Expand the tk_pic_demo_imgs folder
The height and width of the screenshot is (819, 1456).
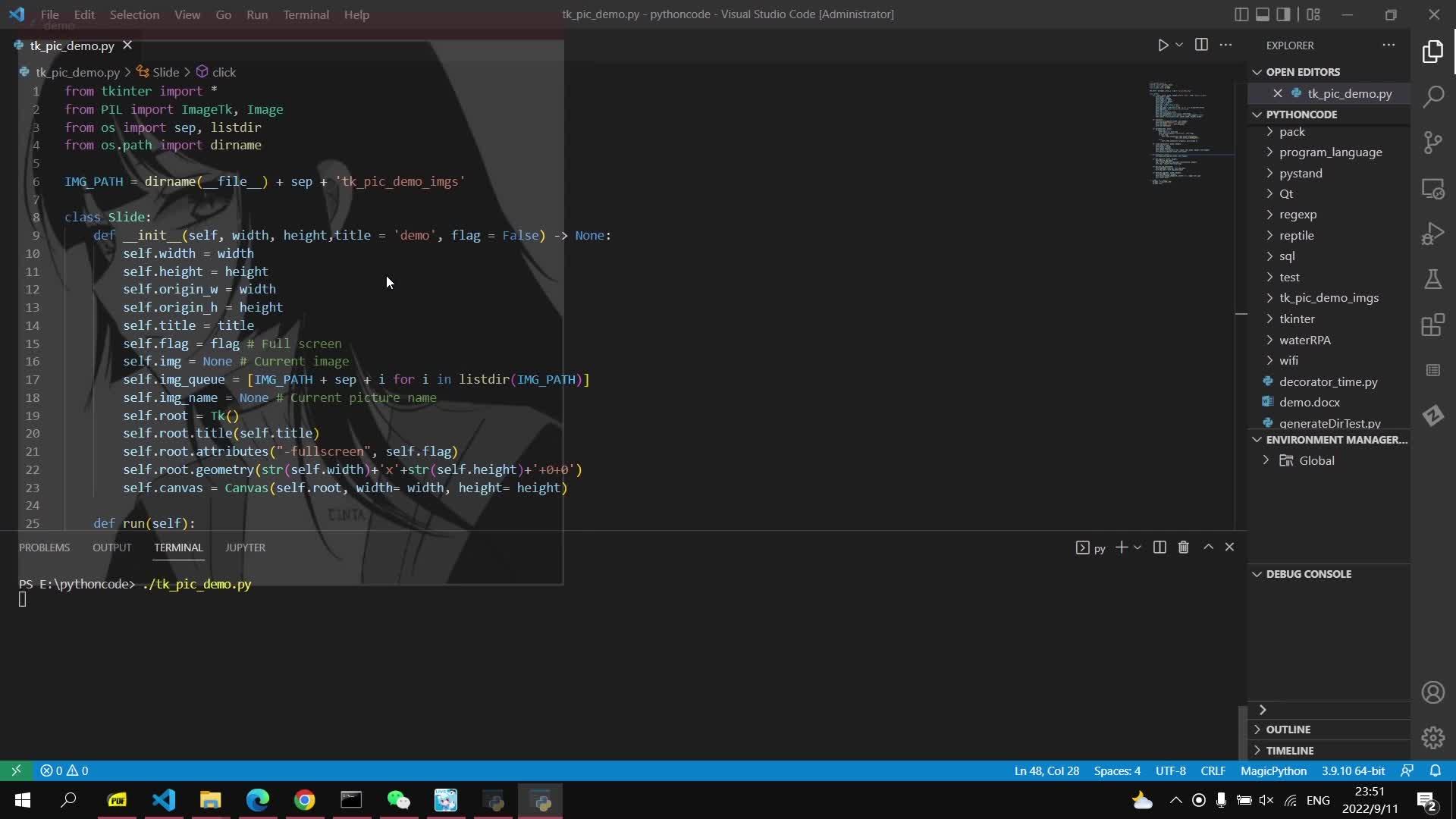tap(1329, 298)
